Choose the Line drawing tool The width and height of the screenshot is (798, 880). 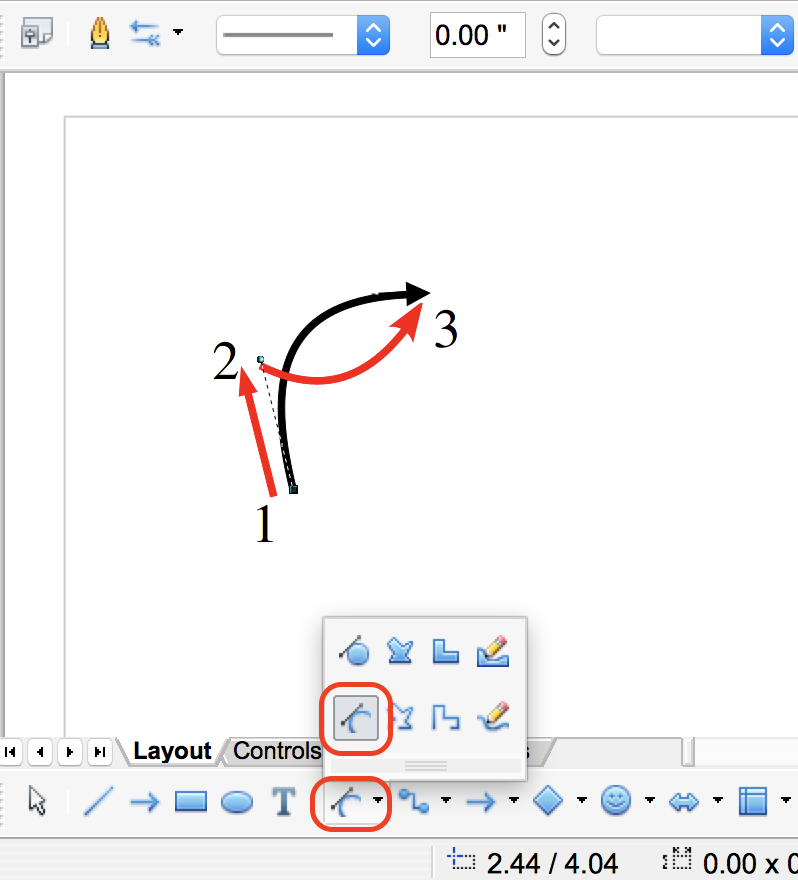98,801
